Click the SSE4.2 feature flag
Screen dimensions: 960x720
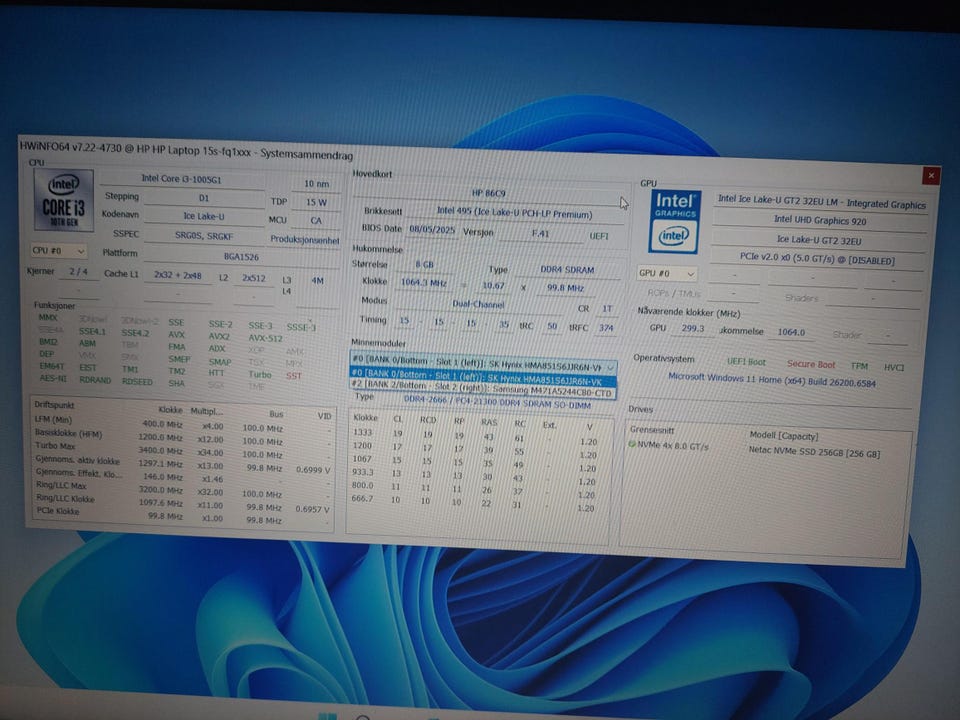coord(135,333)
